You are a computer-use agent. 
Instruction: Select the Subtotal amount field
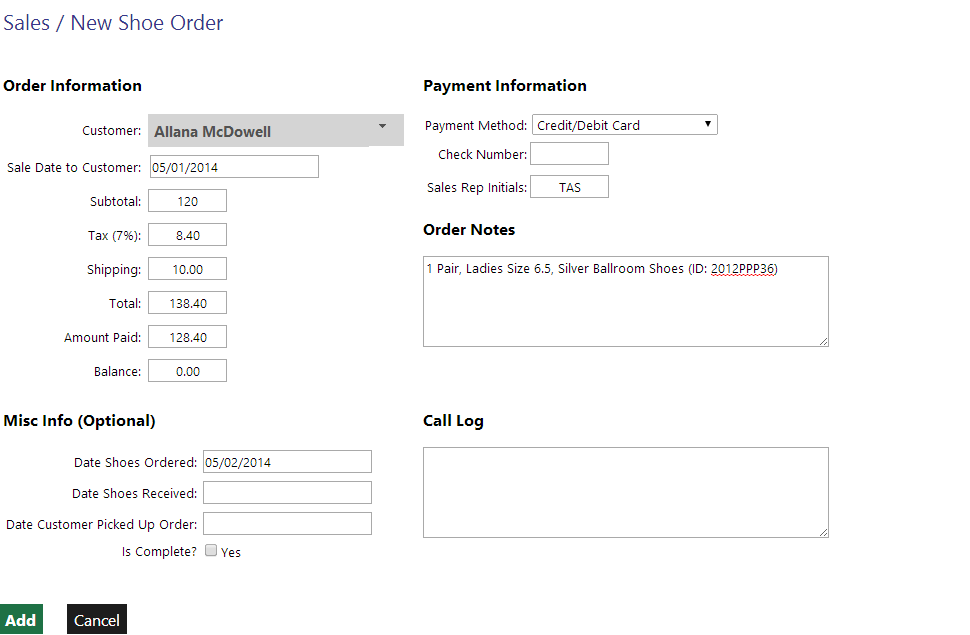[186, 200]
